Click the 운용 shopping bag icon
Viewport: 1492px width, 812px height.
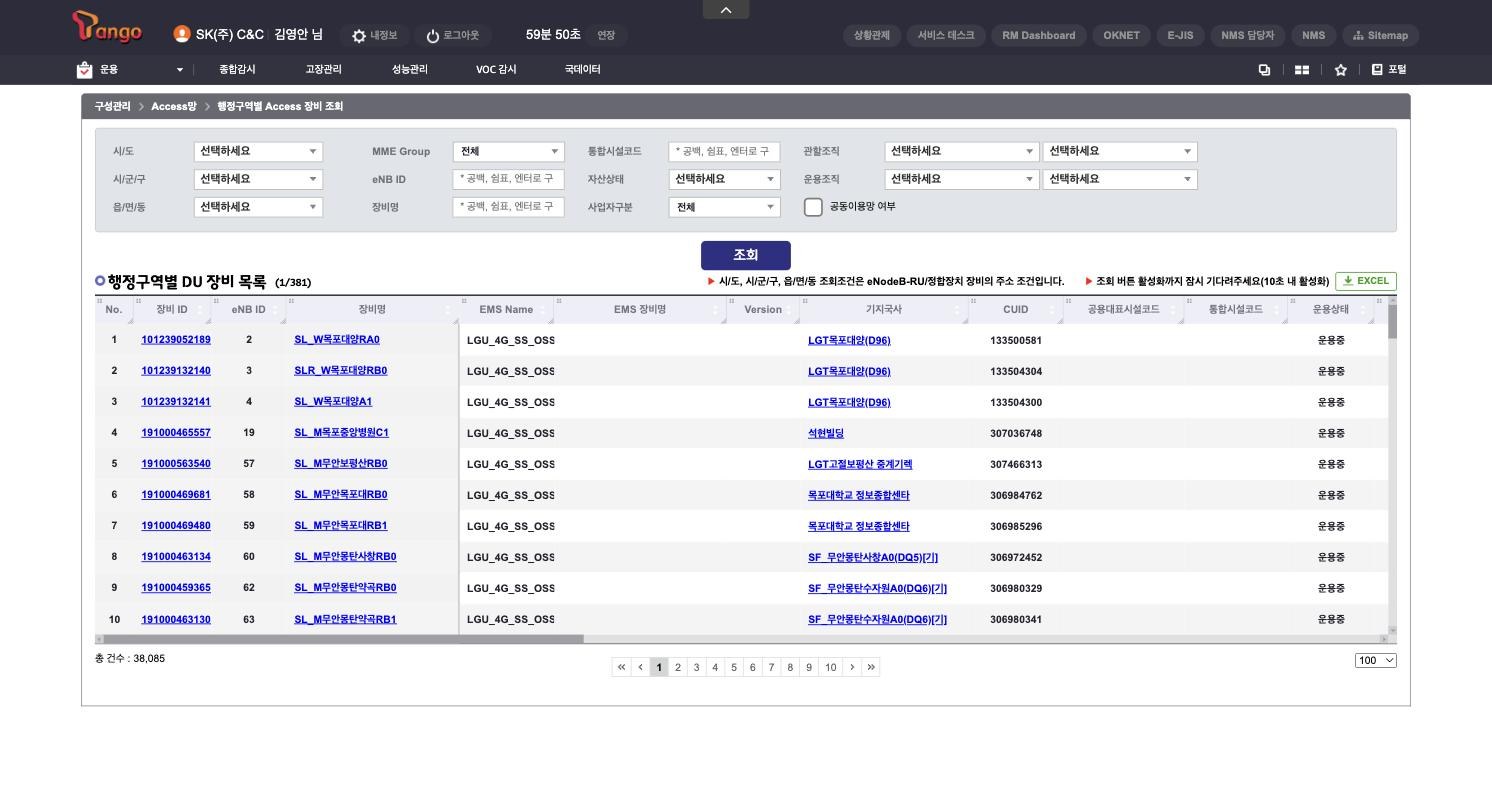click(x=84, y=69)
